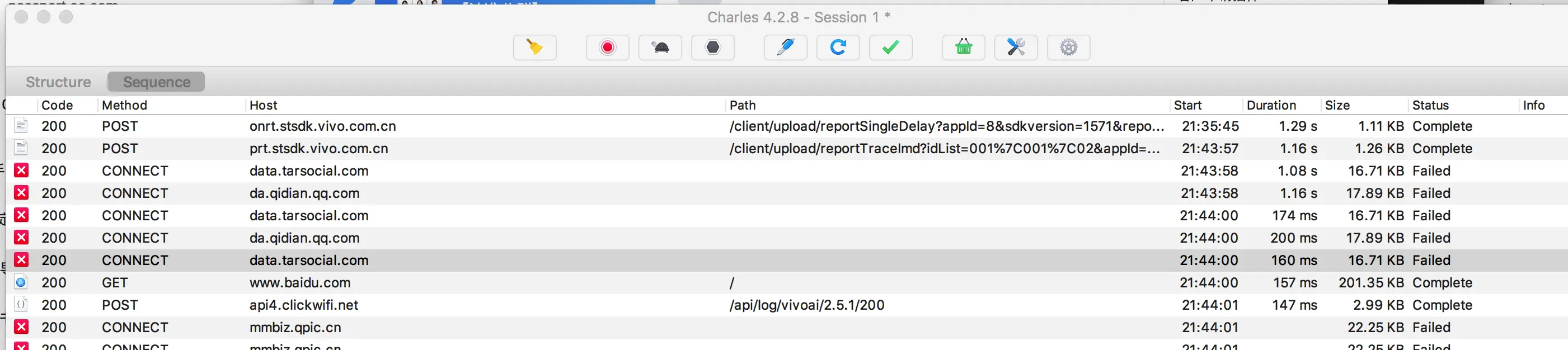Click the failed icon on the mmbiz.qpic.cn row
Image resolution: width=1568 pixels, height=350 pixels.
click(21, 327)
